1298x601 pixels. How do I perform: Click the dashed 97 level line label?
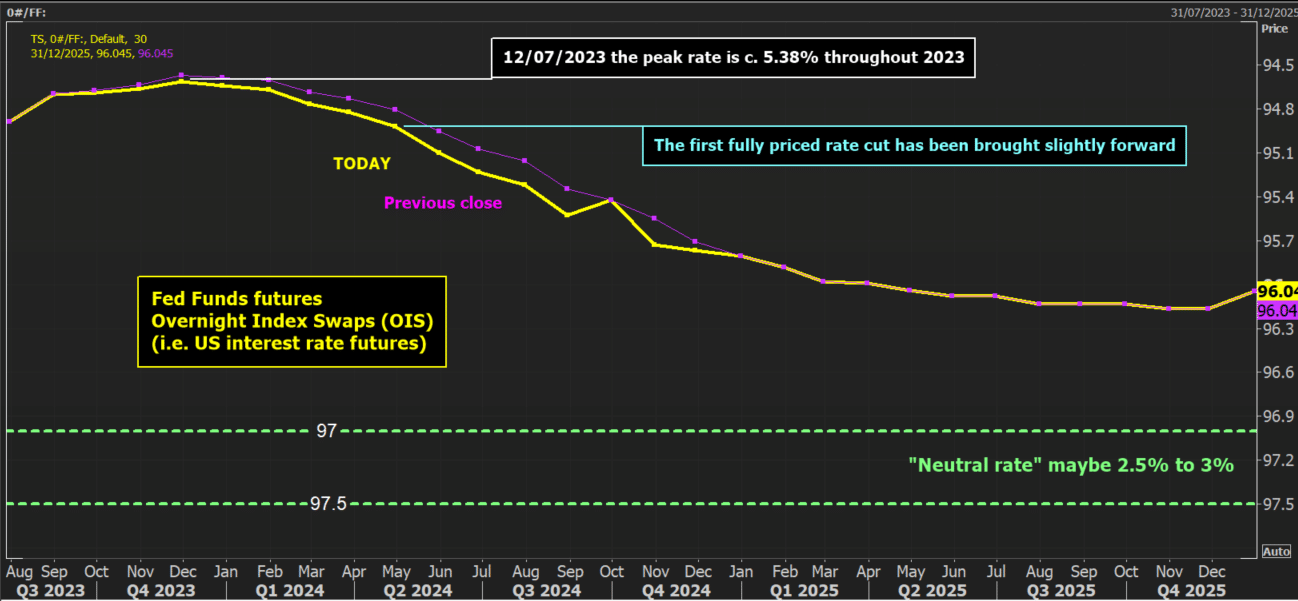(326, 431)
